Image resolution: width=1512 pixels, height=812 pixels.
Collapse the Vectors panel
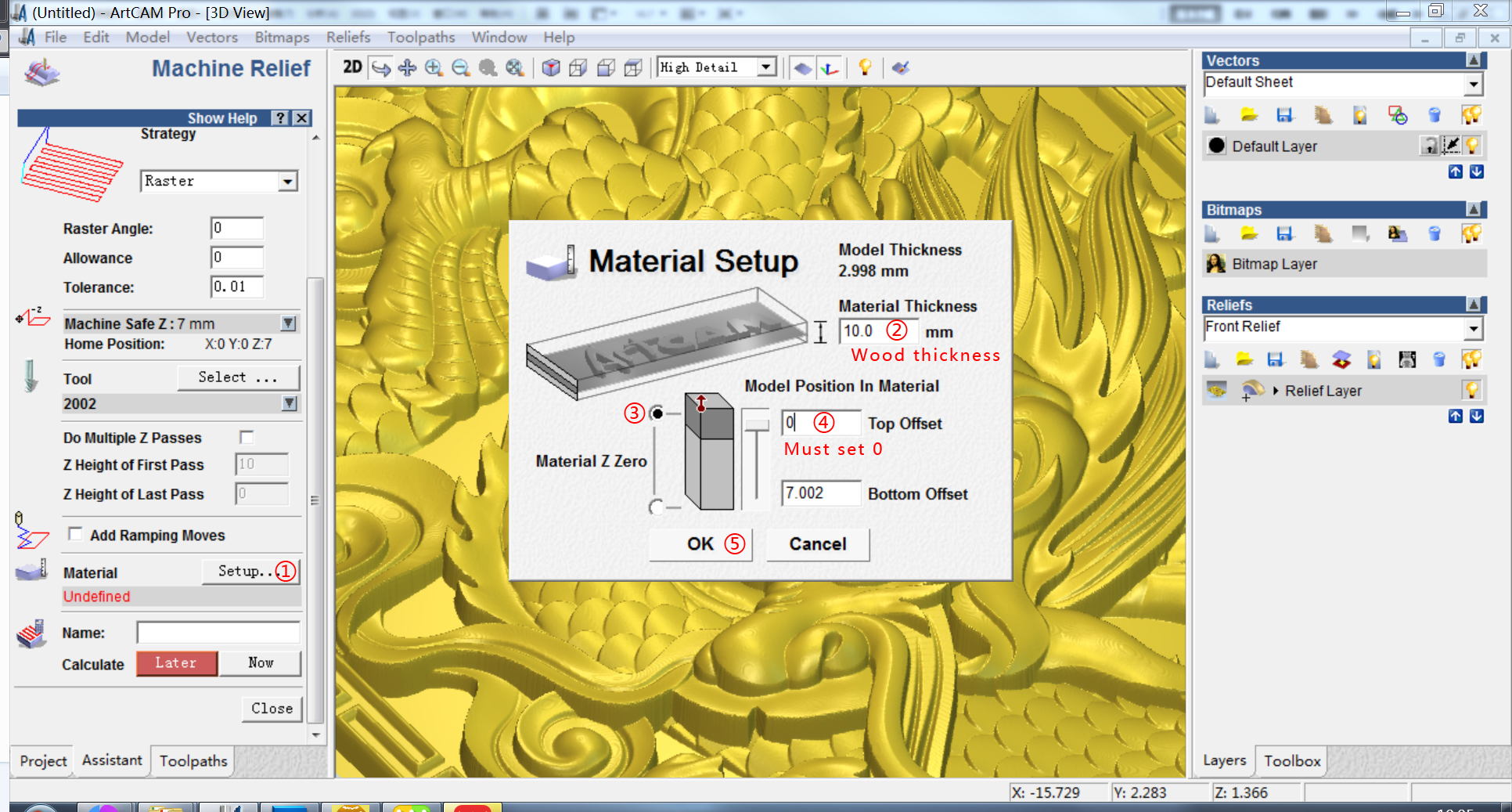(x=1474, y=60)
